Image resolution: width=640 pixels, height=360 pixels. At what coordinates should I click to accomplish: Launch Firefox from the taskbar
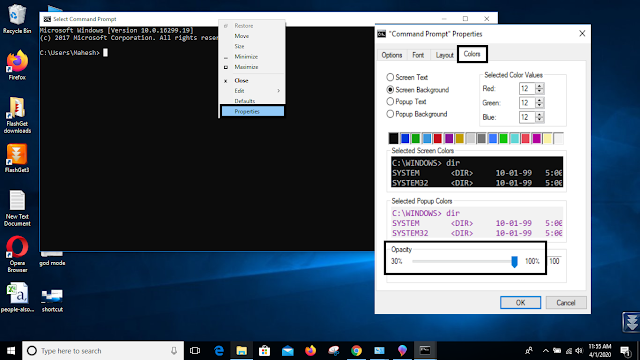311,351
